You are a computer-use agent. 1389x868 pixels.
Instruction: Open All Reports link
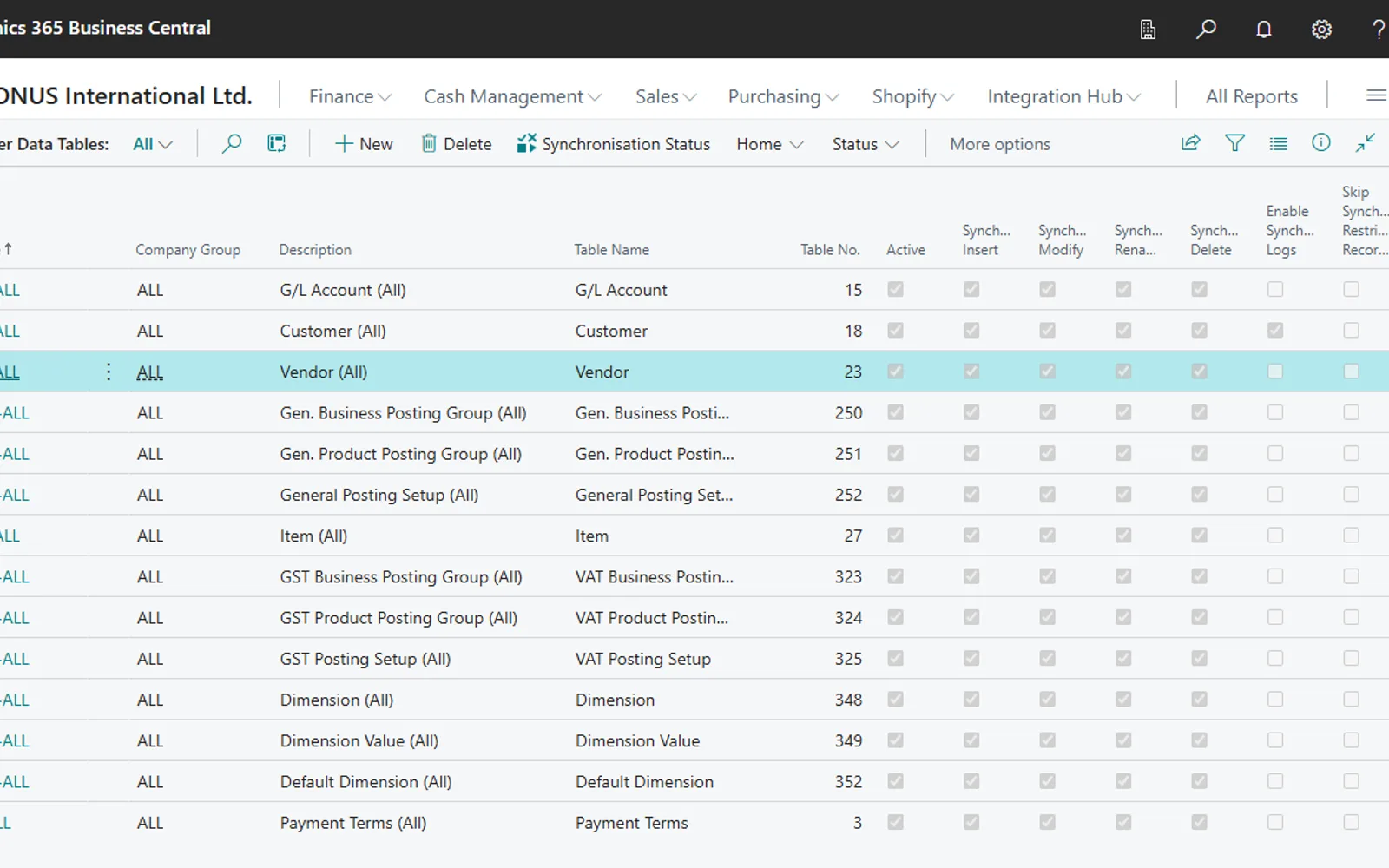(x=1251, y=96)
